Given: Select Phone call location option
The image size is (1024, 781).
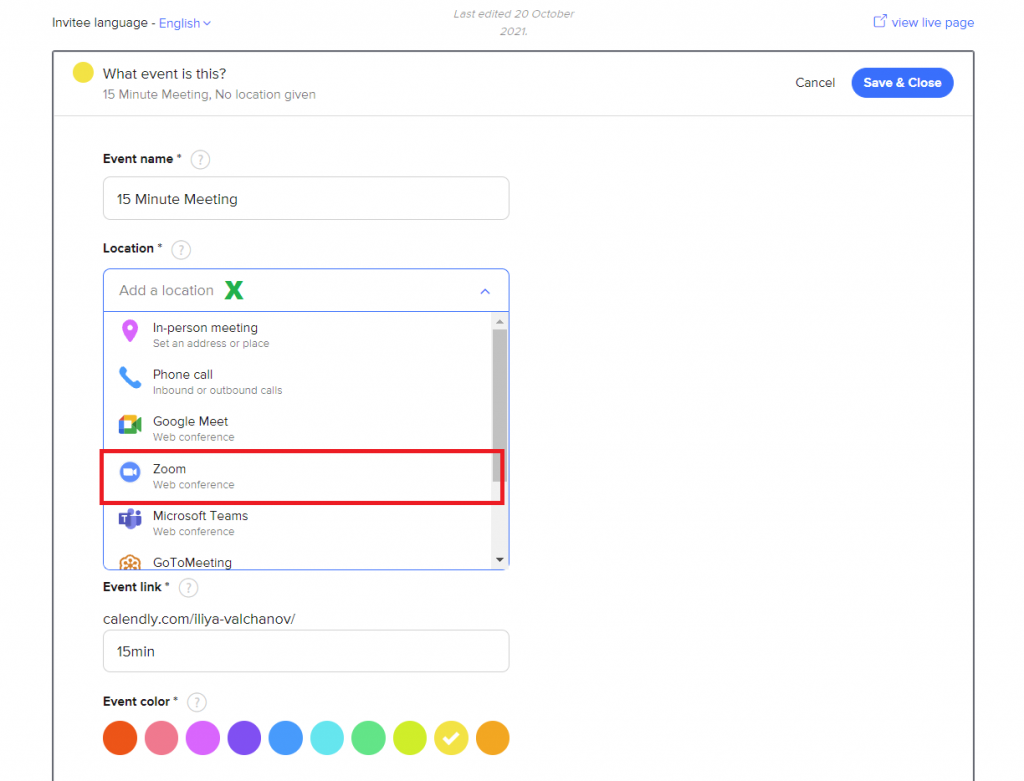Looking at the screenshot, I should point(298,382).
